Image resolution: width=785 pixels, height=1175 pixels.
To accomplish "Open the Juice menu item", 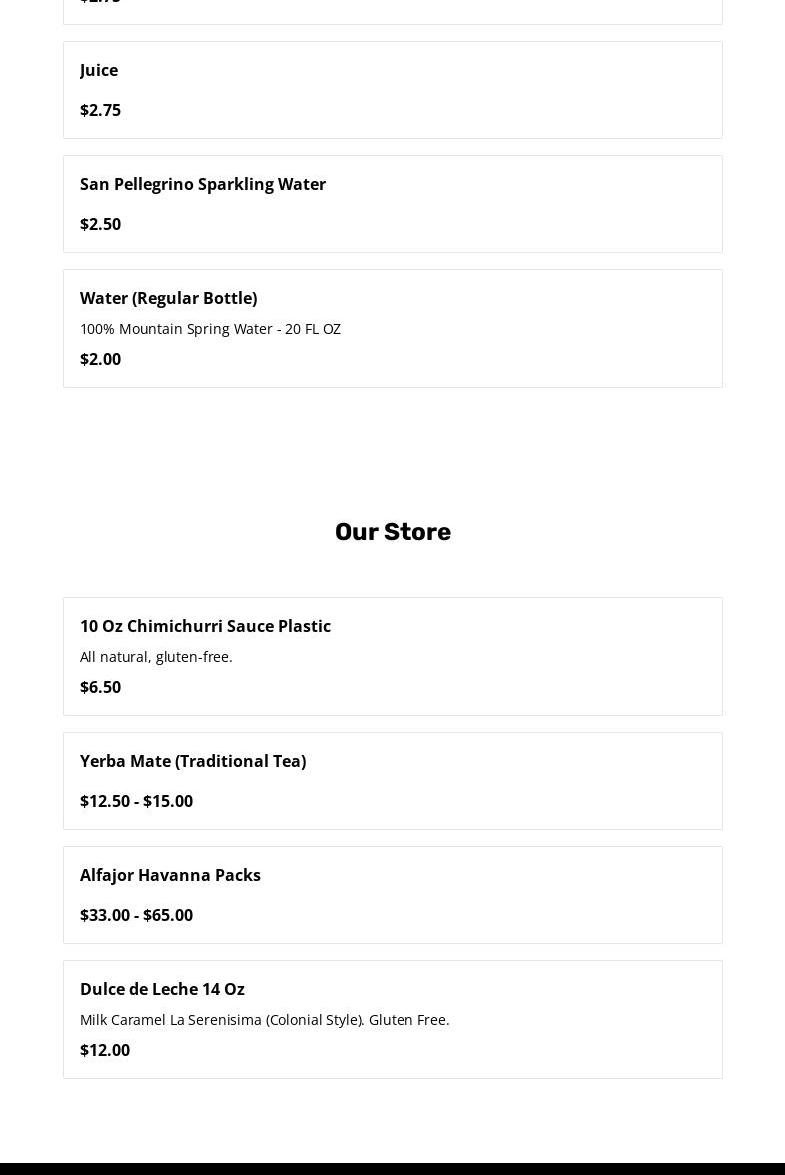I will (x=99, y=70).
